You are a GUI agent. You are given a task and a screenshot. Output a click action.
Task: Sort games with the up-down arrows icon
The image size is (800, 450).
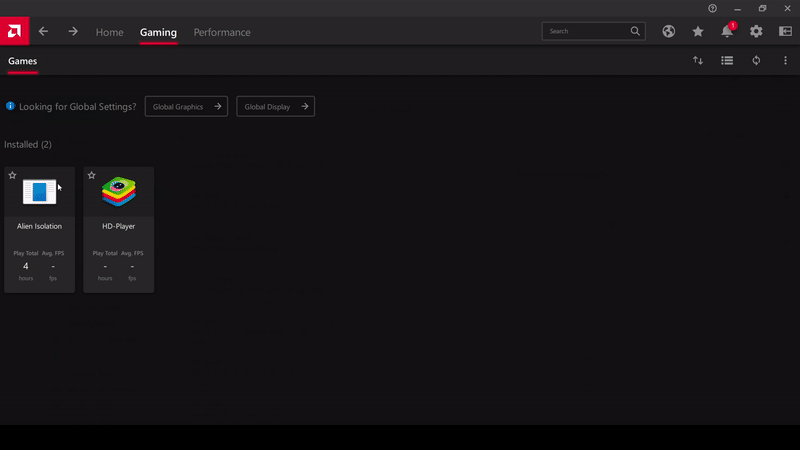[x=697, y=61]
